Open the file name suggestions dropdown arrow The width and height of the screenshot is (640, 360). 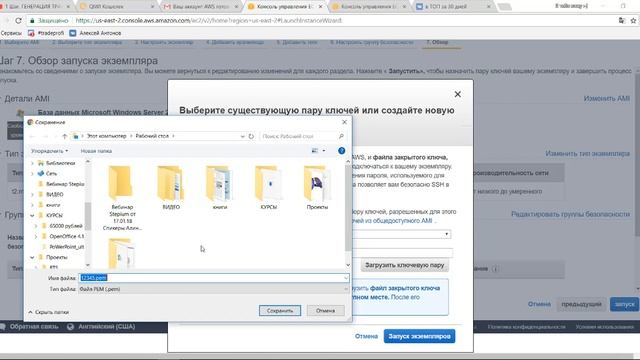(346, 278)
